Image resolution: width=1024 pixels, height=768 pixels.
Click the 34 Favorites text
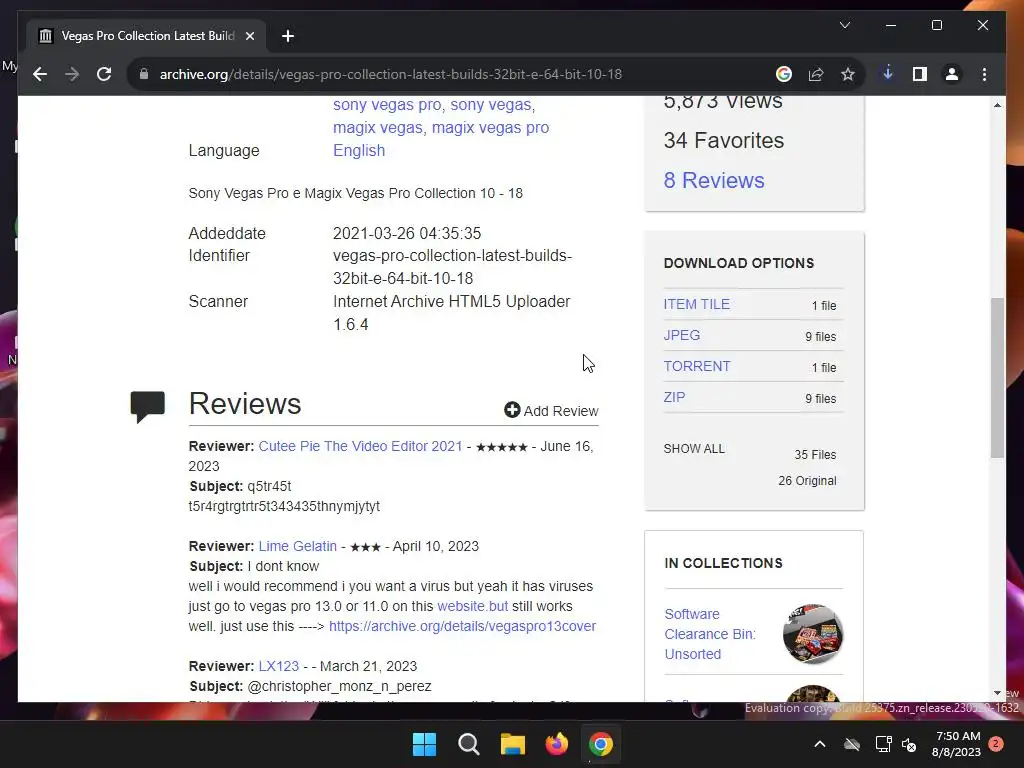click(x=724, y=140)
